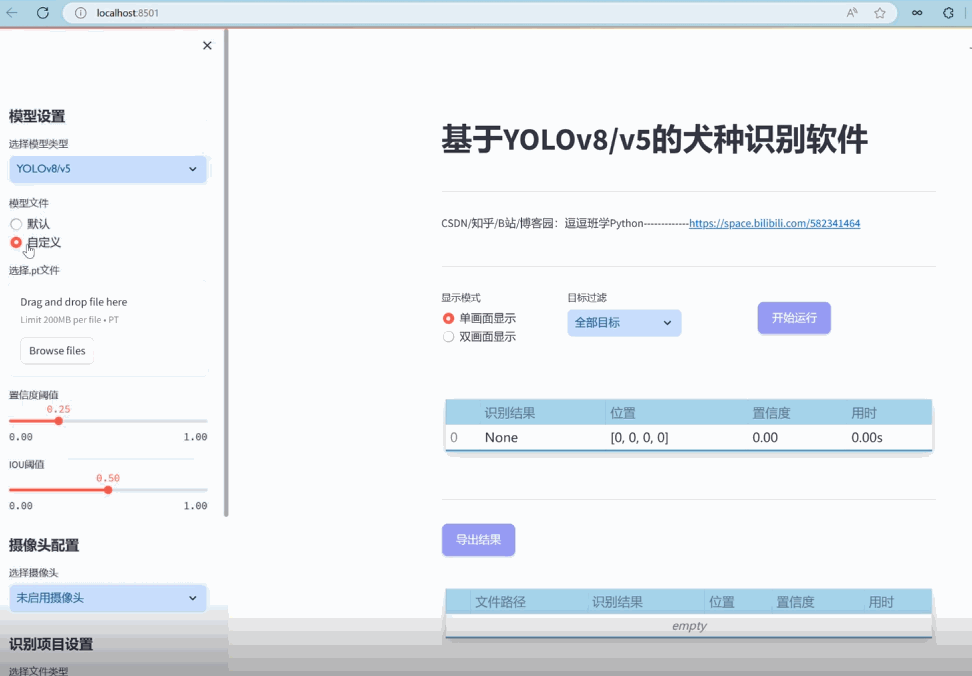
Task: Open the bilibili space hyperlink
Action: click(775, 223)
